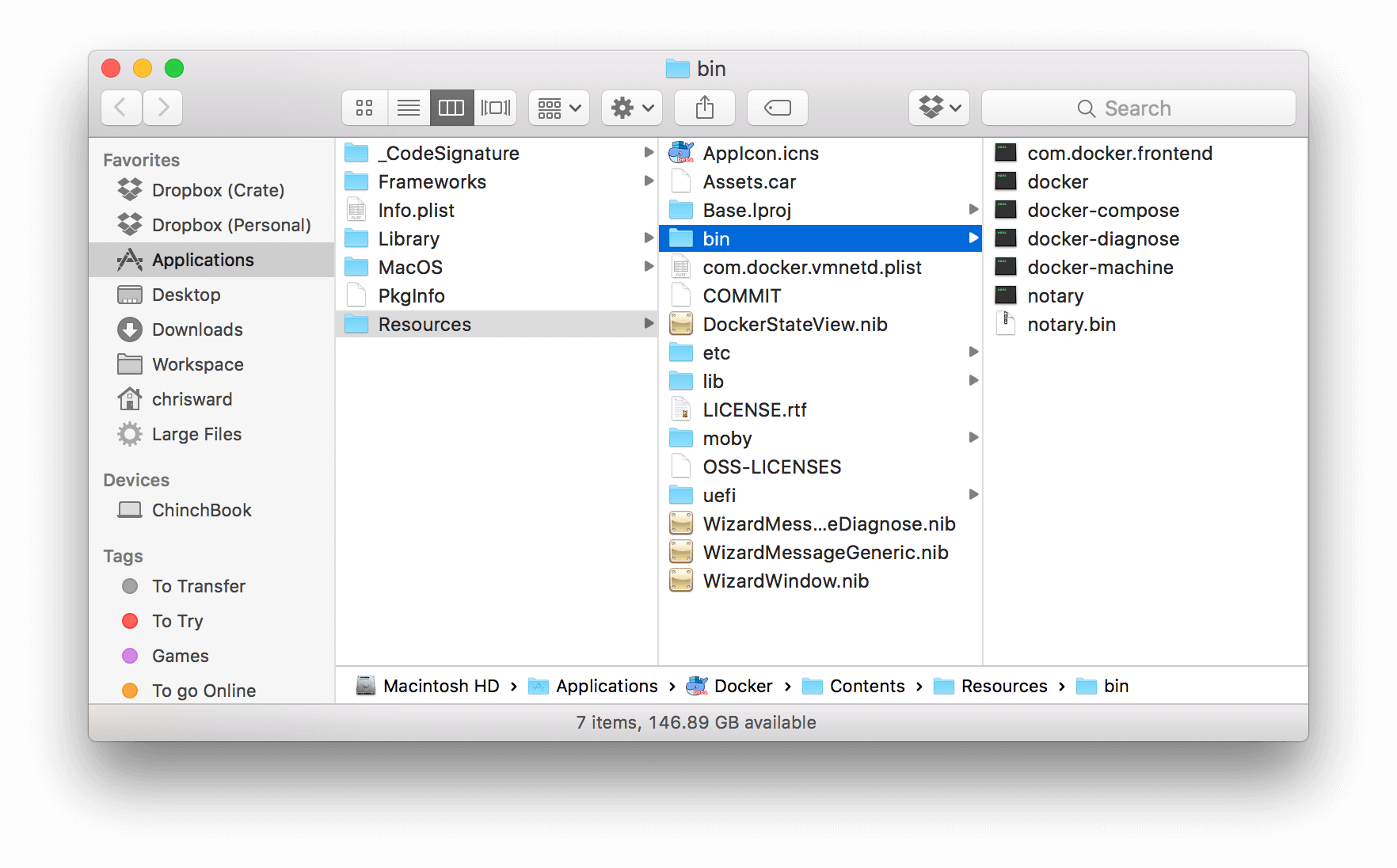
Task: Select the docker-compose executable
Action: [1102, 210]
